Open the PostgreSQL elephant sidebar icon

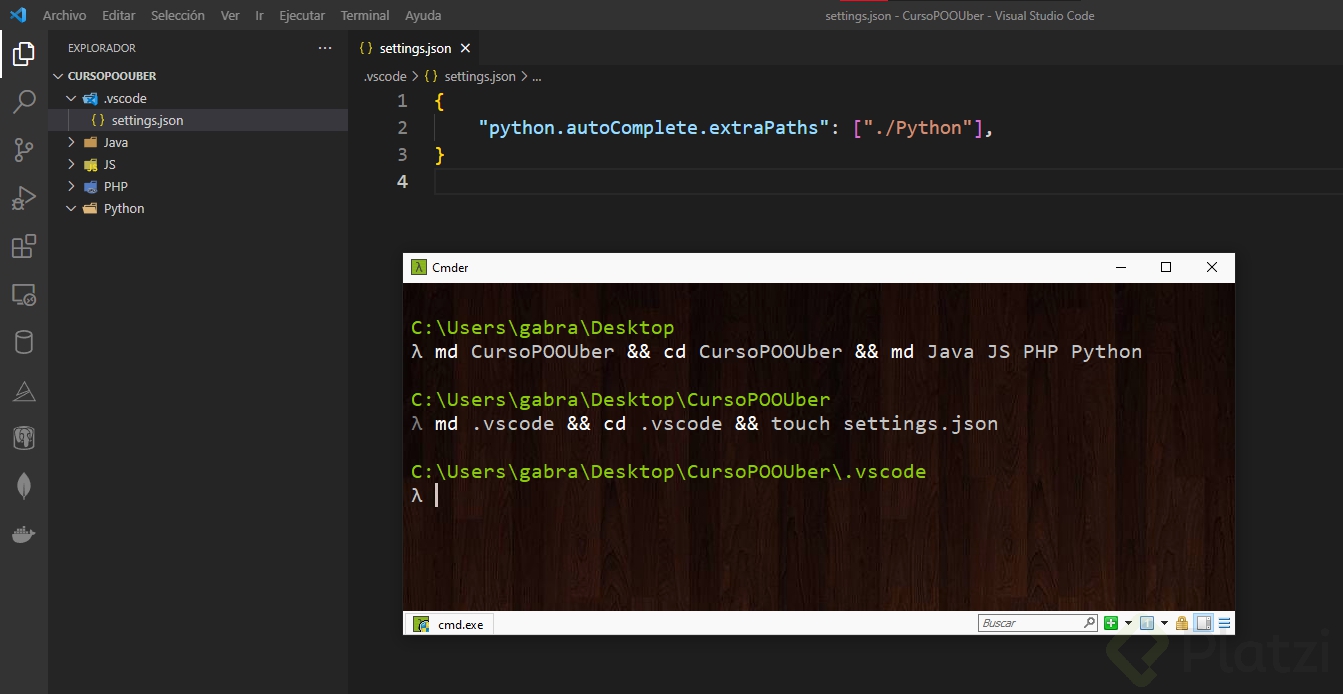point(24,437)
